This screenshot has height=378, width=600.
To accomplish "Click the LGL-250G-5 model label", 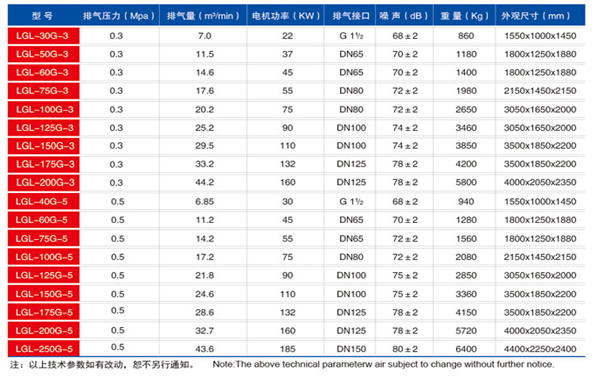I will [44, 349].
